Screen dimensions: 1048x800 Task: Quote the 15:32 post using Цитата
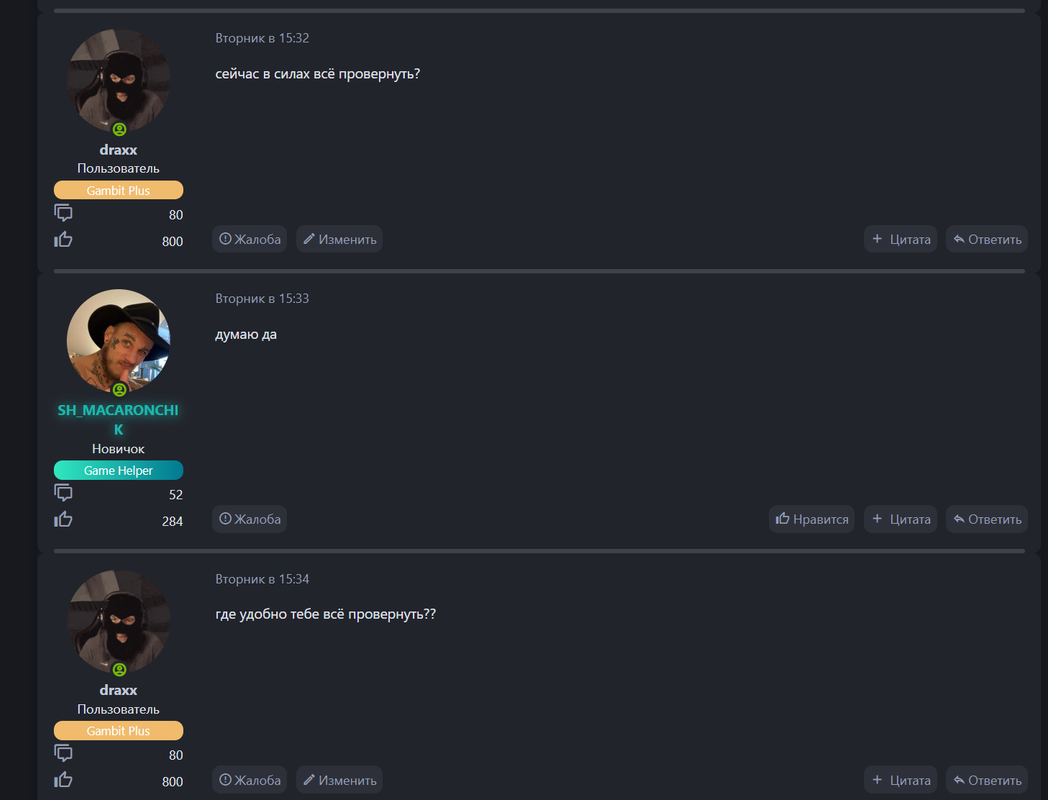click(900, 239)
